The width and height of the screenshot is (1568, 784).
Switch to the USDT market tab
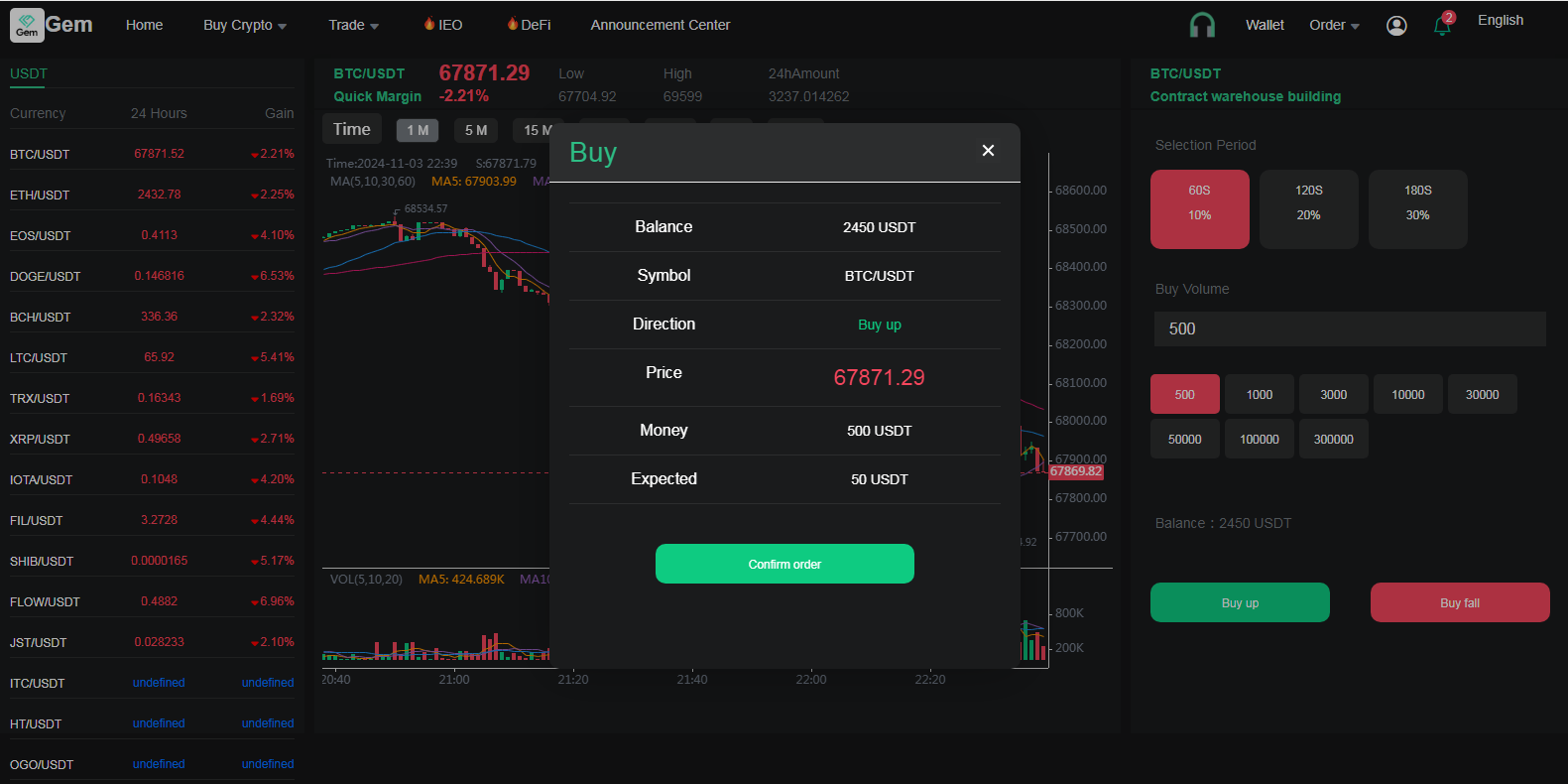point(29,73)
